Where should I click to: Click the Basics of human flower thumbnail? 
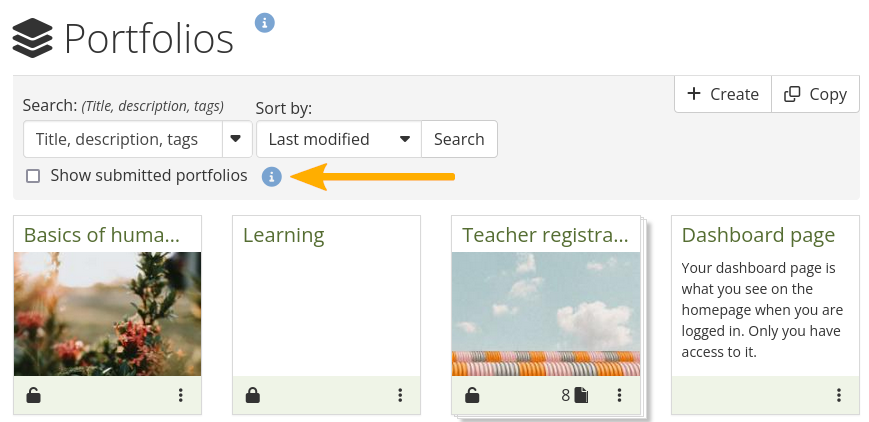107,313
